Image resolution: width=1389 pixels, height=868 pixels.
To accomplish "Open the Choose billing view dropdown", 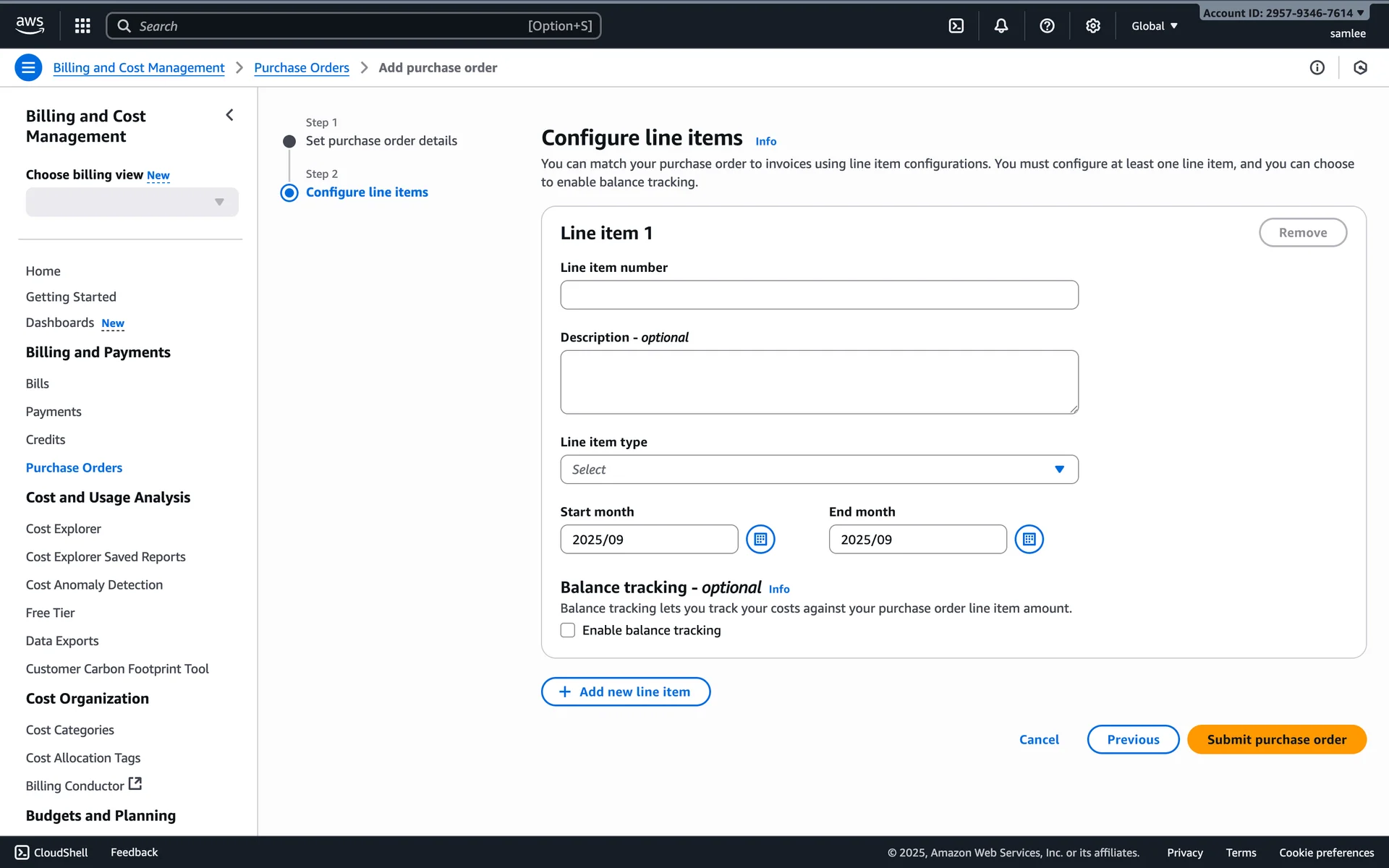I will (132, 203).
